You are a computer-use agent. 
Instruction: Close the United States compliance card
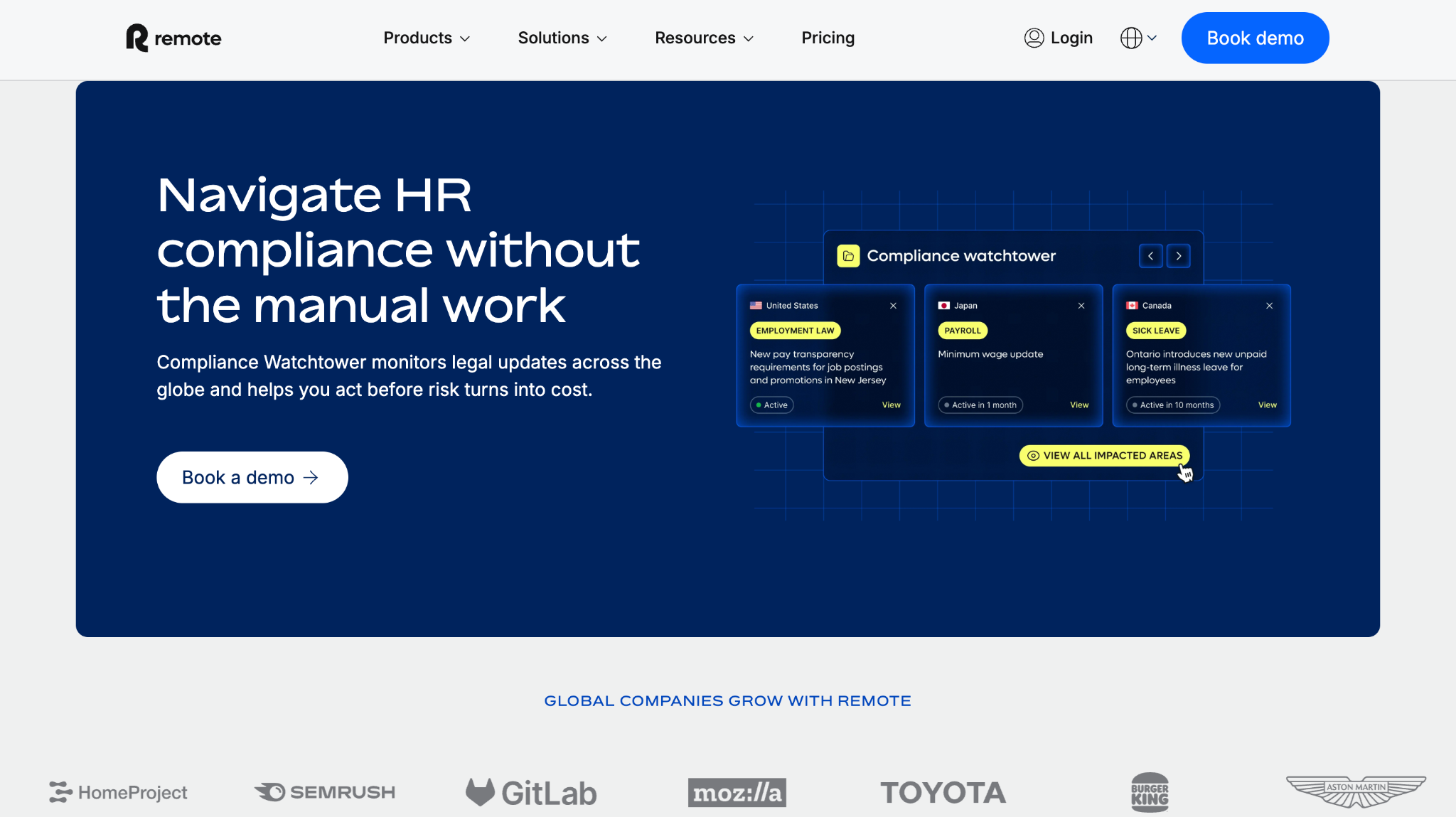click(x=893, y=306)
